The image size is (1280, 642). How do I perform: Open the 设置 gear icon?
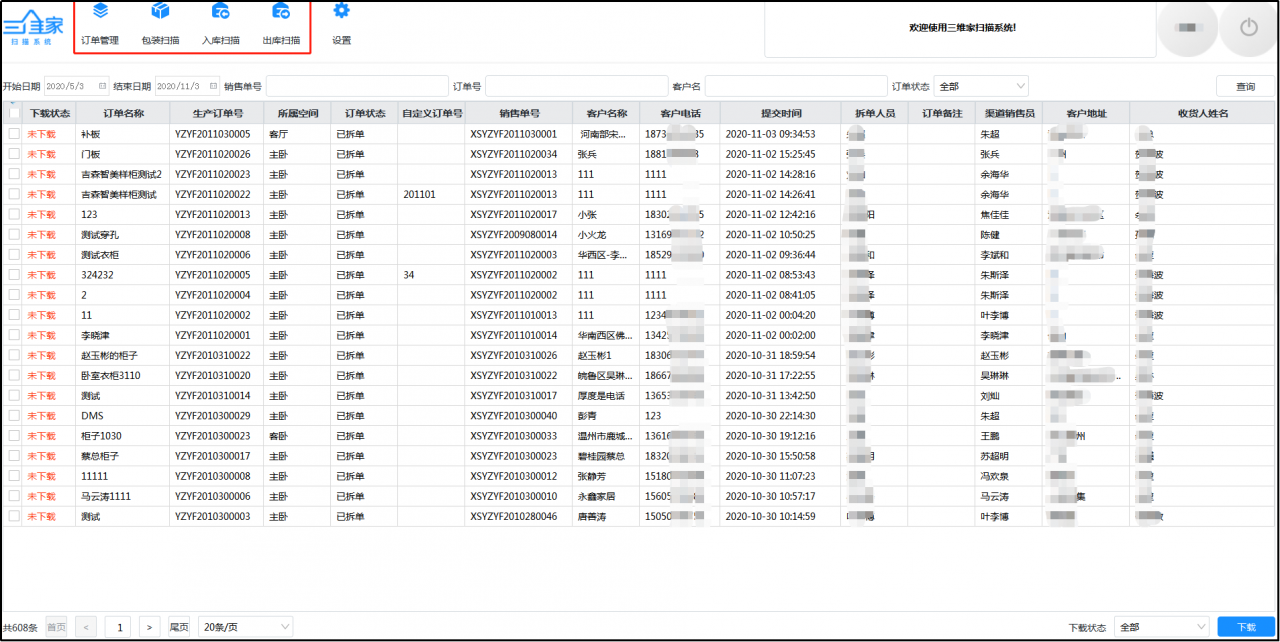click(342, 11)
